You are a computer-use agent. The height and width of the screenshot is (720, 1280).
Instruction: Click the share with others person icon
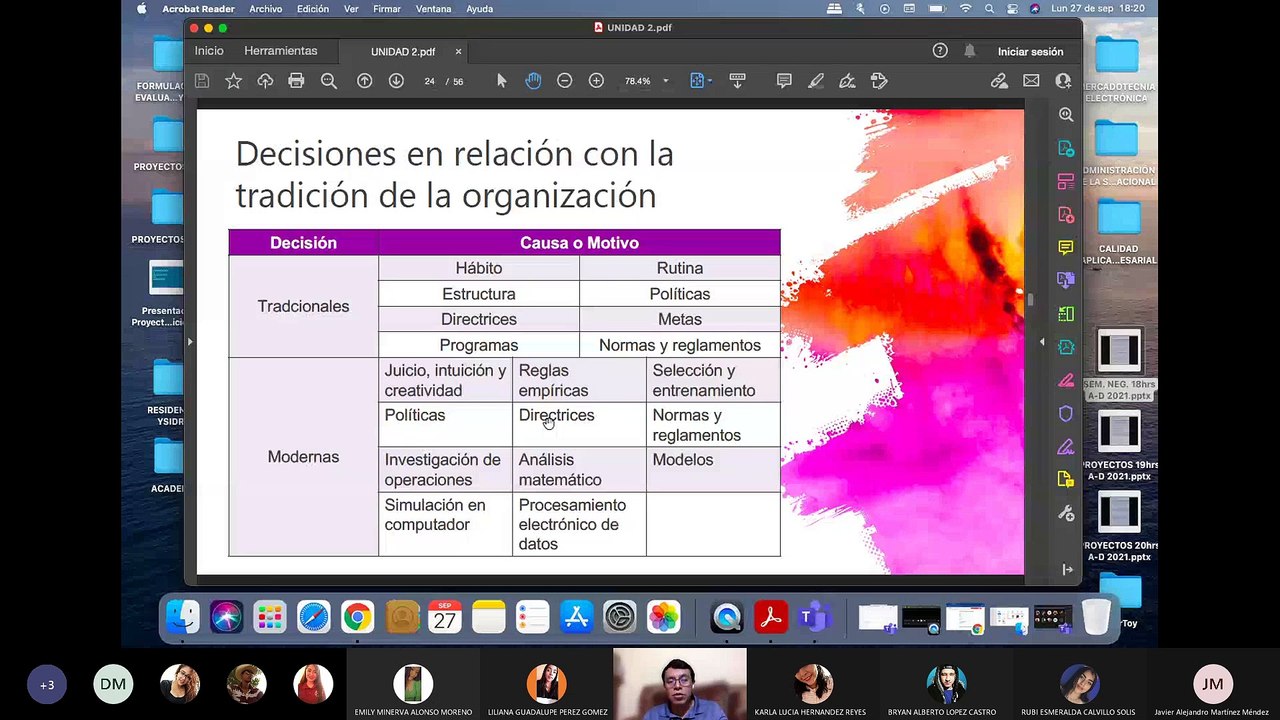pyautogui.click(x=1062, y=81)
